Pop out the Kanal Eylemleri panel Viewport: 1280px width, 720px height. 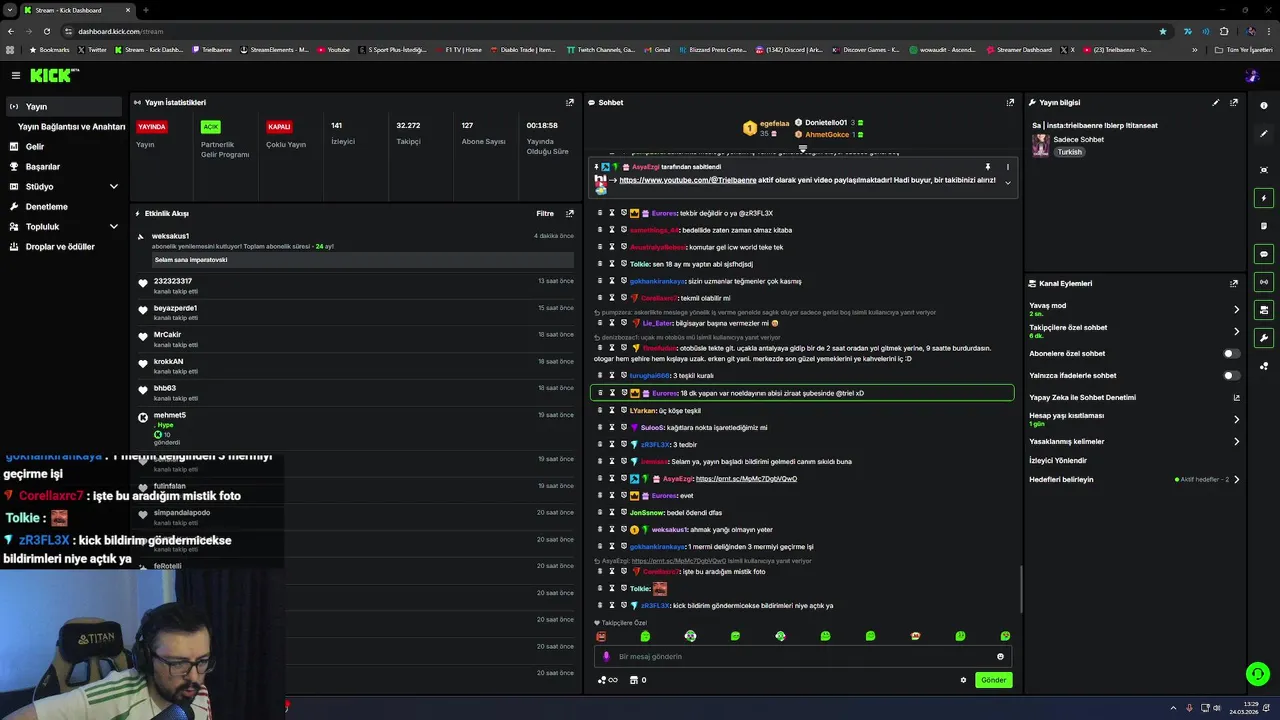pyautogui.click(x=1234, y=283)
